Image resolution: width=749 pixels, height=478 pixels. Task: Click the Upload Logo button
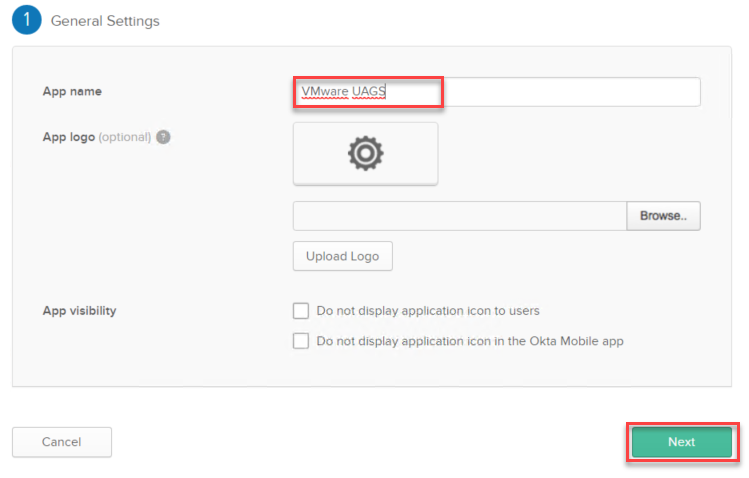(x=343, y=256)
